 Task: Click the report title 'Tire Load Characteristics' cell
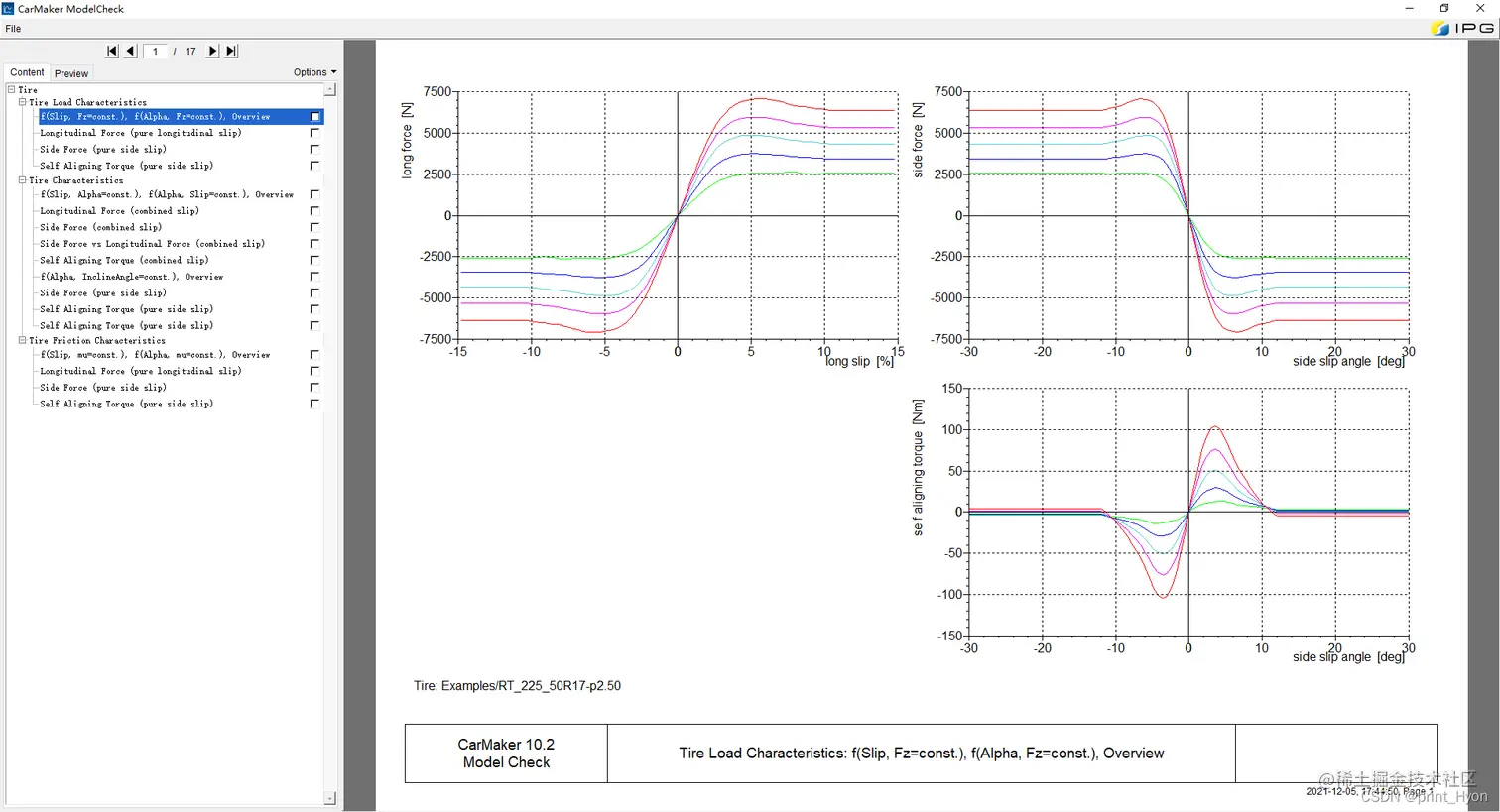pyautogui.click(x=921, y=754)
